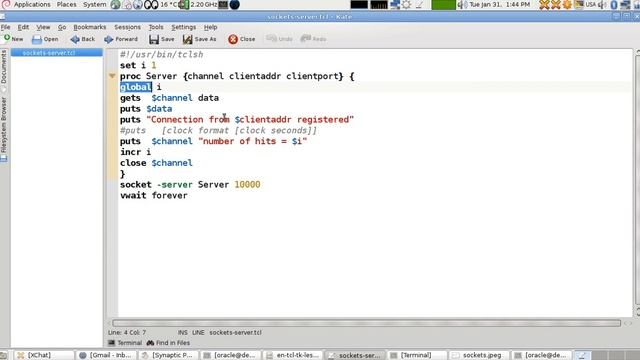The height and width of the screenshot is (360, 640).
Task: Click the volume speaker icon in the top panel
Action: coord(462,4)
